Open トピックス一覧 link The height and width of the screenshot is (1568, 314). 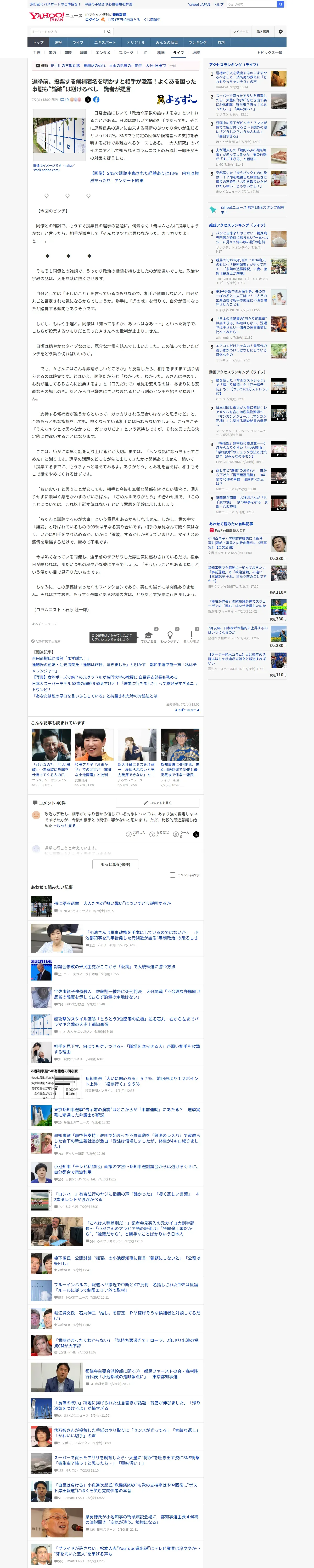tap(270, 53)
